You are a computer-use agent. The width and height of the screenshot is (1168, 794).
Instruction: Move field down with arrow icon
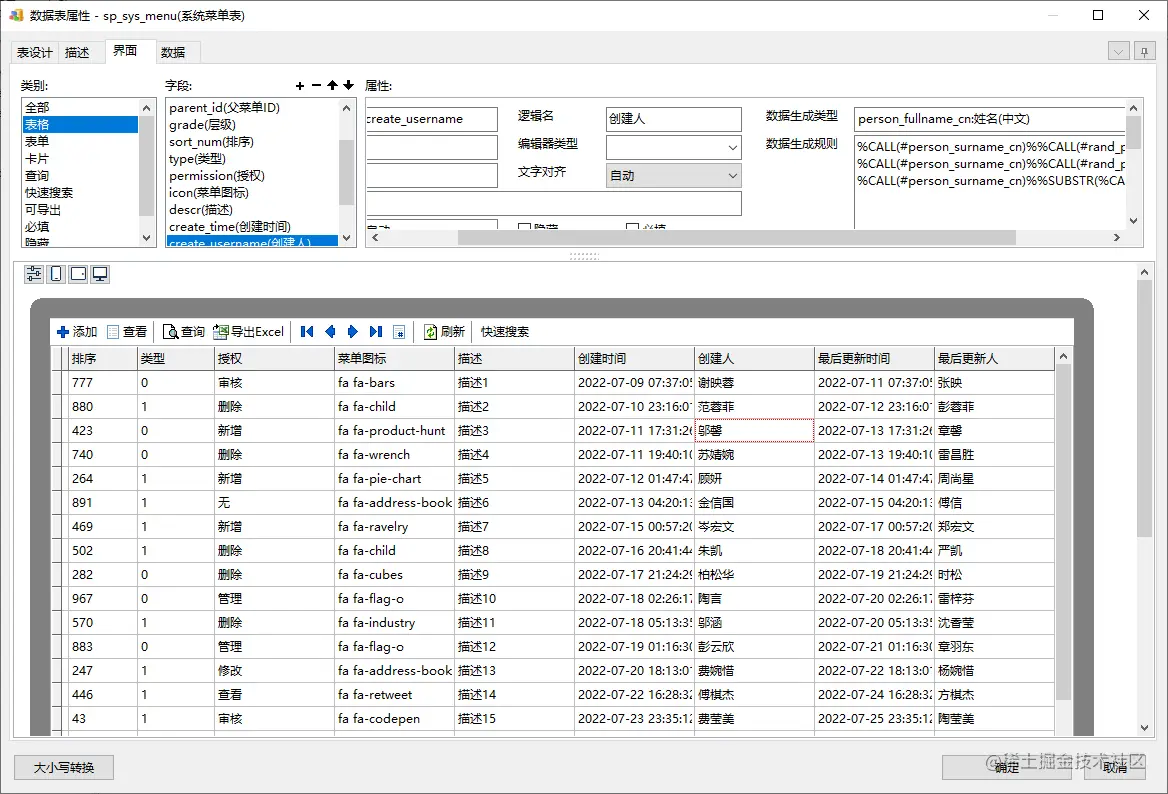(x=348, y=86)
